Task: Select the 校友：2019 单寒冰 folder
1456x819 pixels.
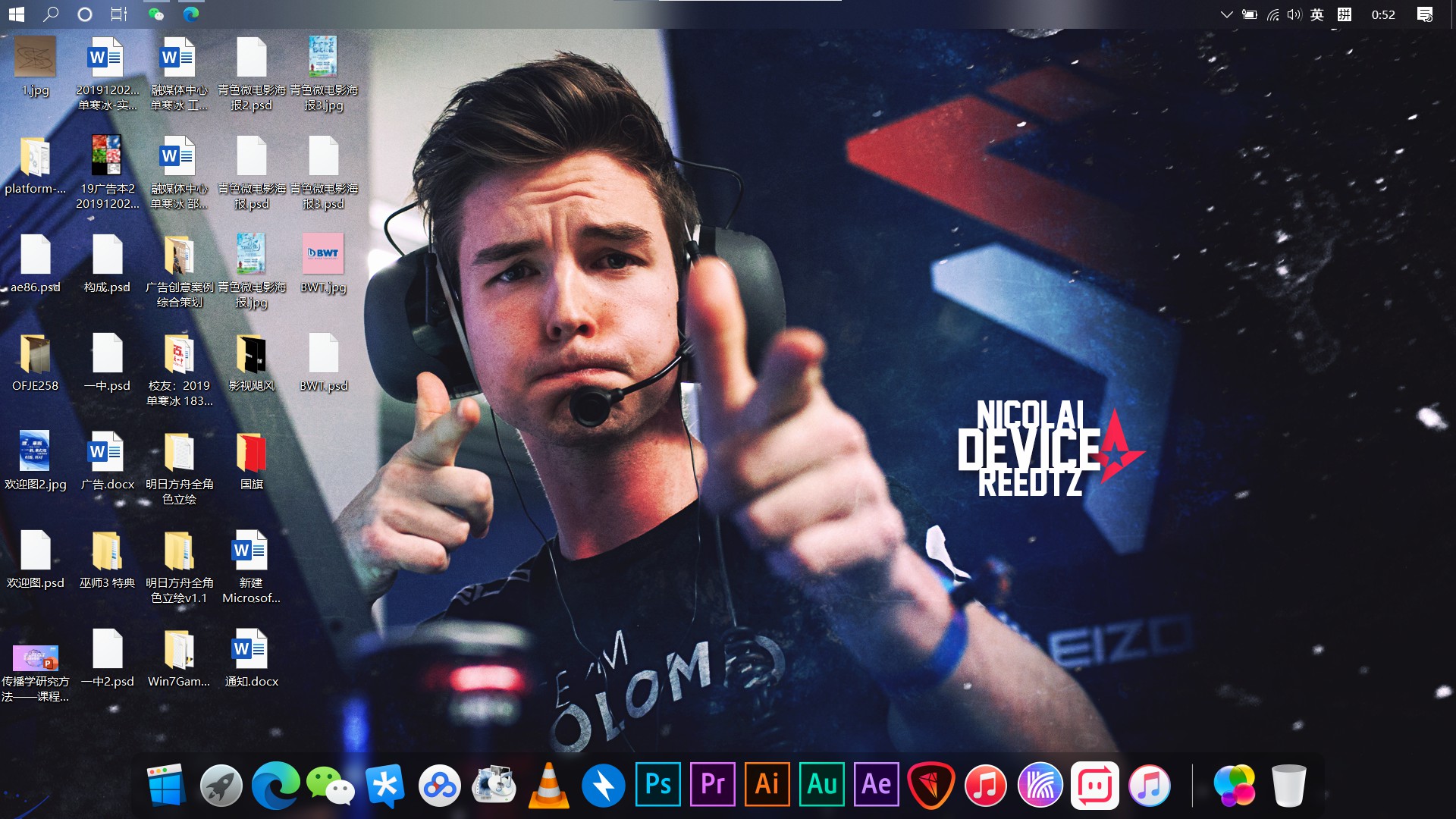Action: [x=180, y=369]
